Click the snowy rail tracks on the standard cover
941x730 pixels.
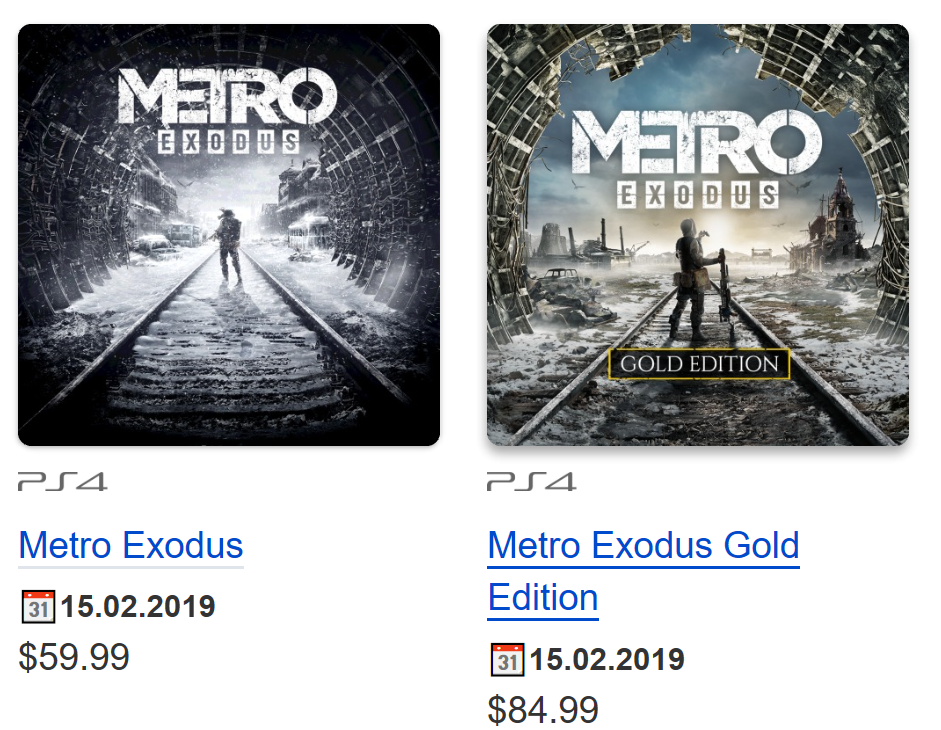230,370
